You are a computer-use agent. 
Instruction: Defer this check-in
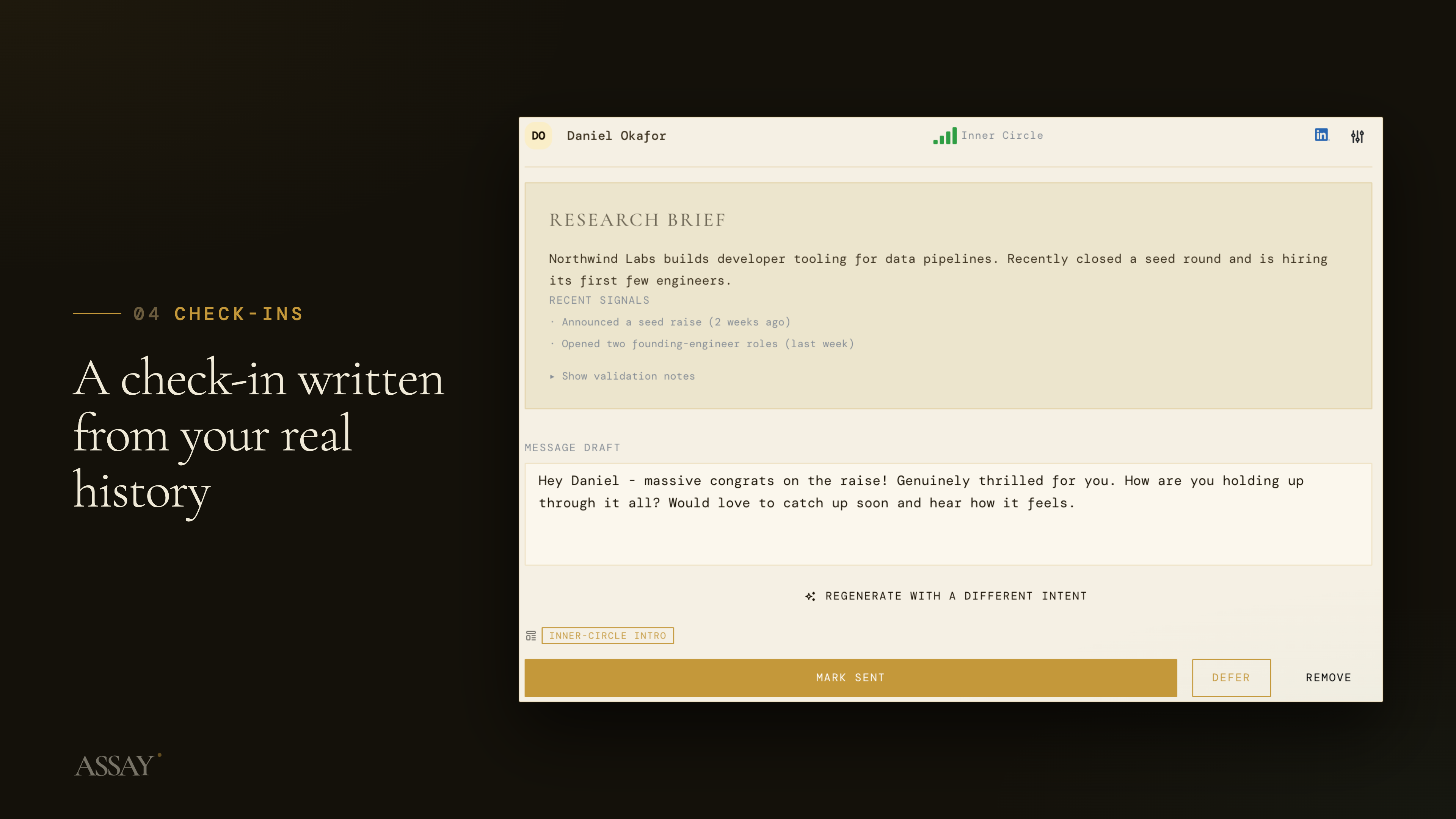pos(1231,678)
